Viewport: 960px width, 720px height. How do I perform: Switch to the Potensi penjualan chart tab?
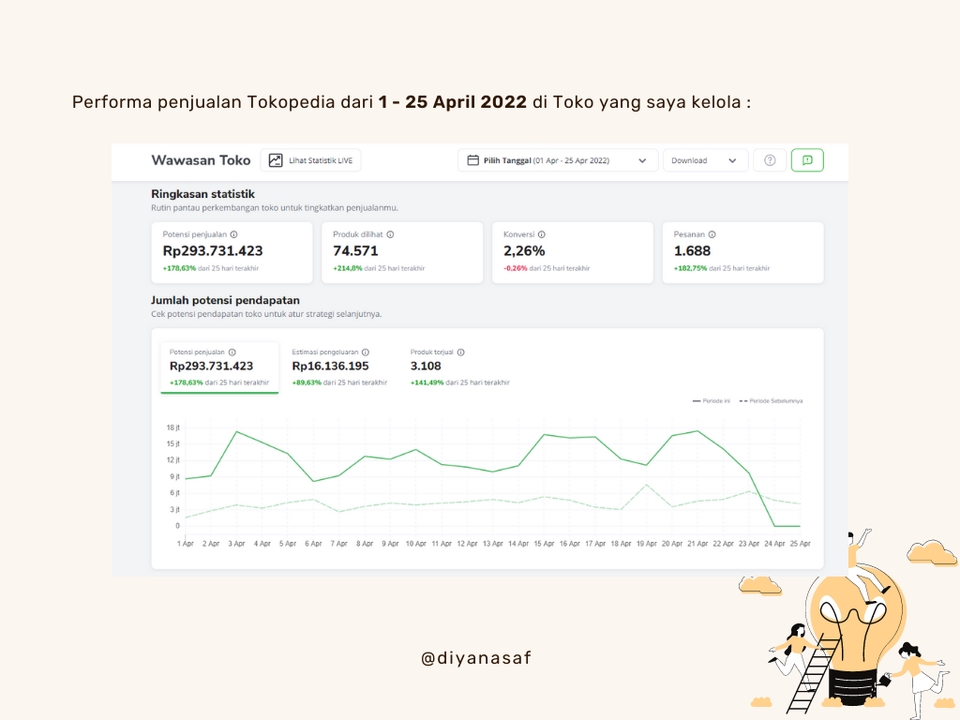[219, 367]
